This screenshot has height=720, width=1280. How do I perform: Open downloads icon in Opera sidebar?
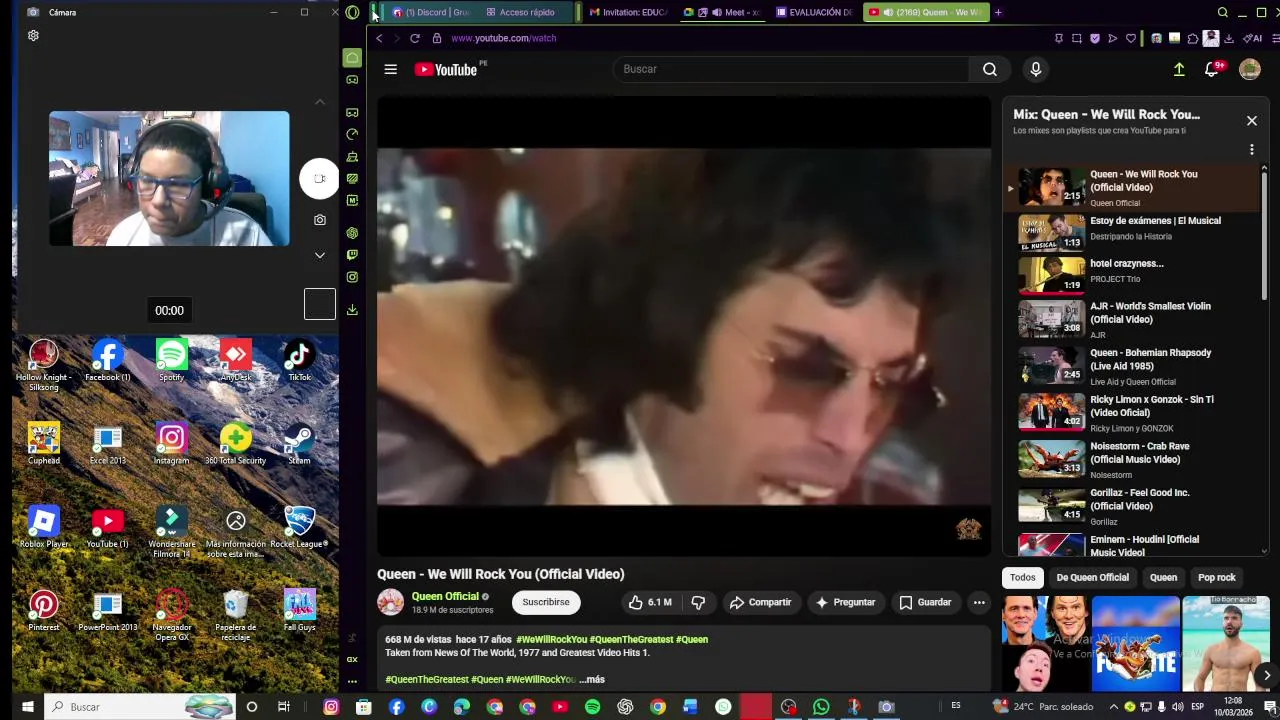352,310
